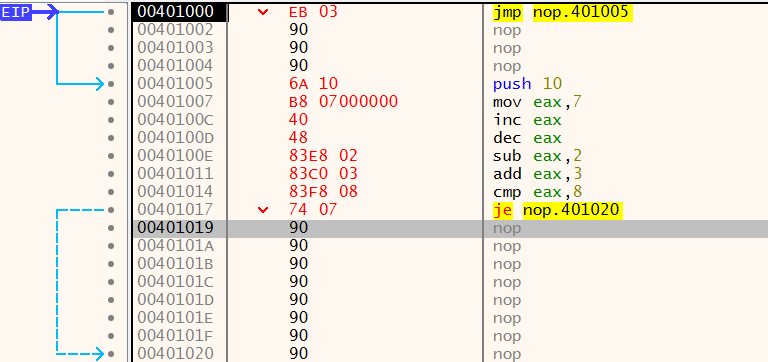Image resolution: width=768 pixels, height=362 pixels.
Task: Select the add eax,3 instruction
Action: [x=537, y=174]
